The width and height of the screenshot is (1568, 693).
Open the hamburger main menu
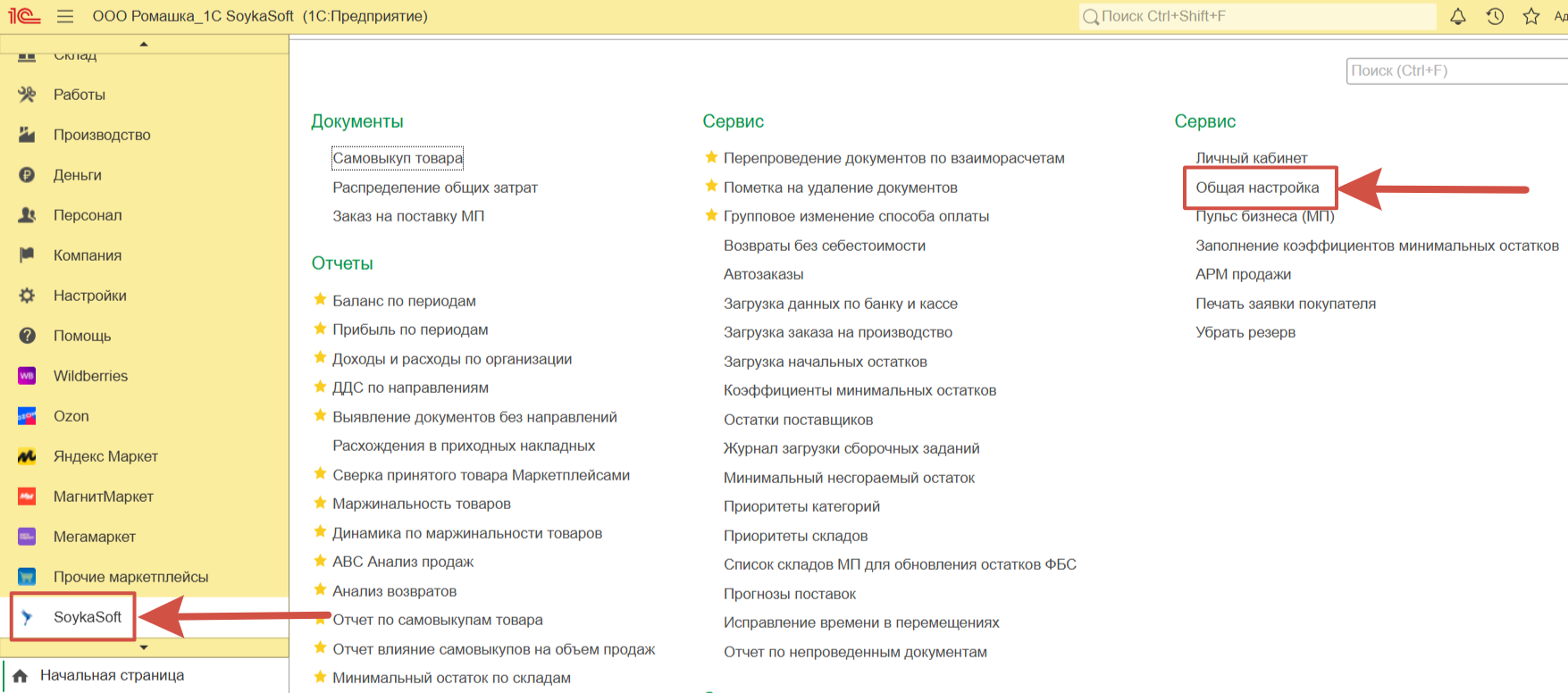[65, 16]
